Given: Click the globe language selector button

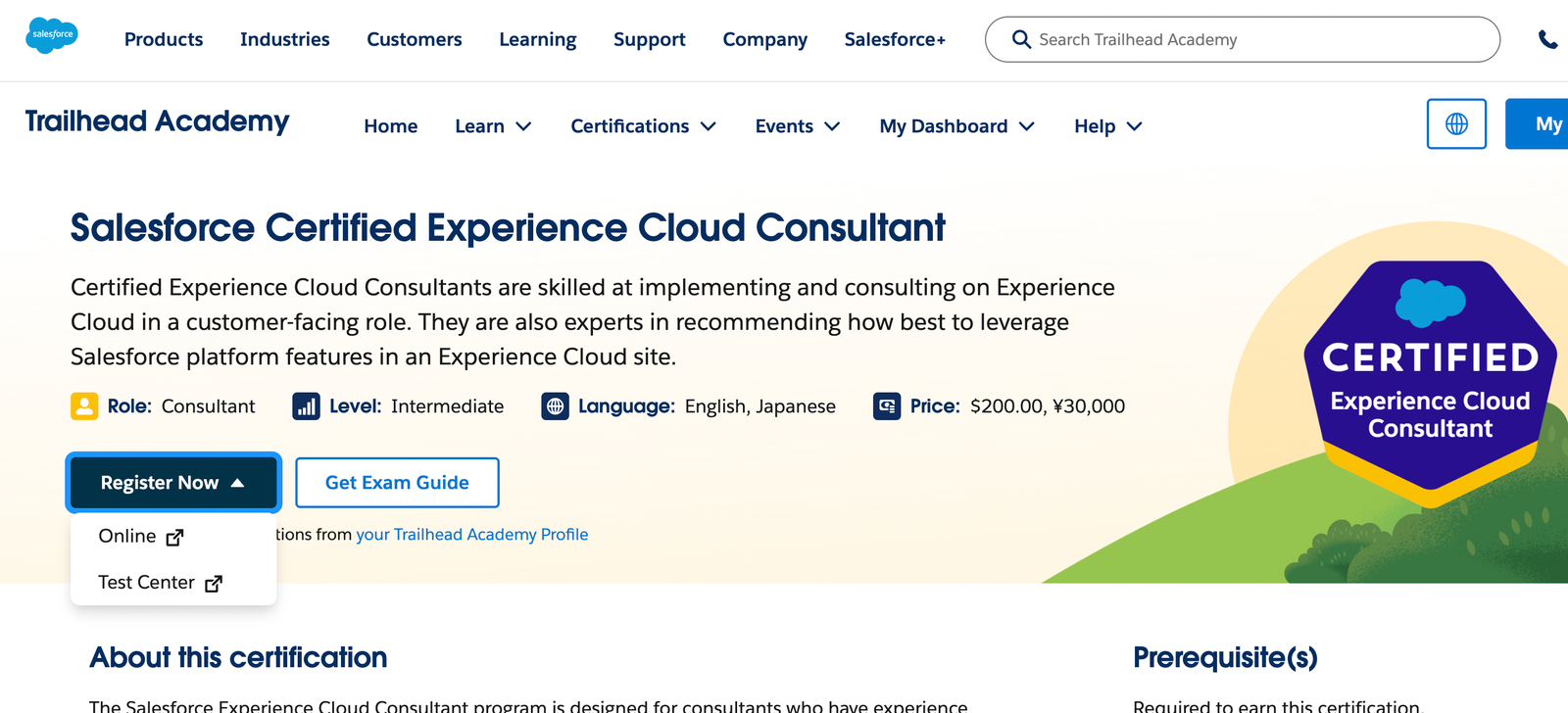Looking at the screenshot, I should pos(1456,124).
